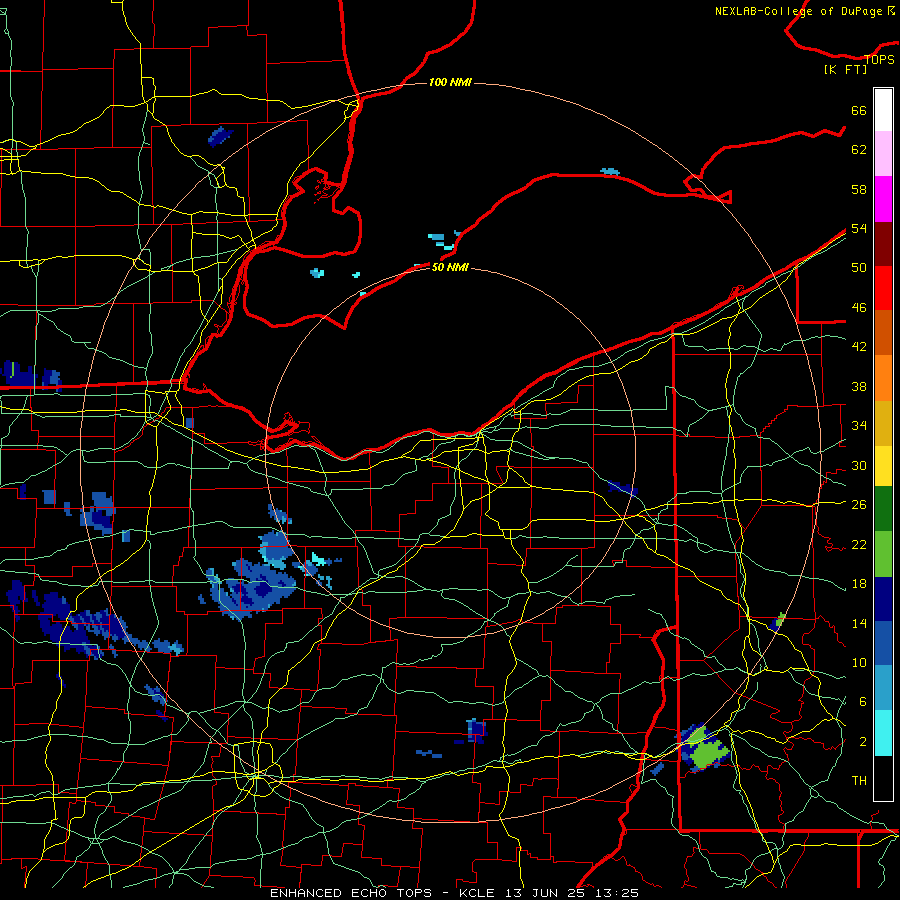
Task: Click the 10 legend value
Action: tap(859, 663)
